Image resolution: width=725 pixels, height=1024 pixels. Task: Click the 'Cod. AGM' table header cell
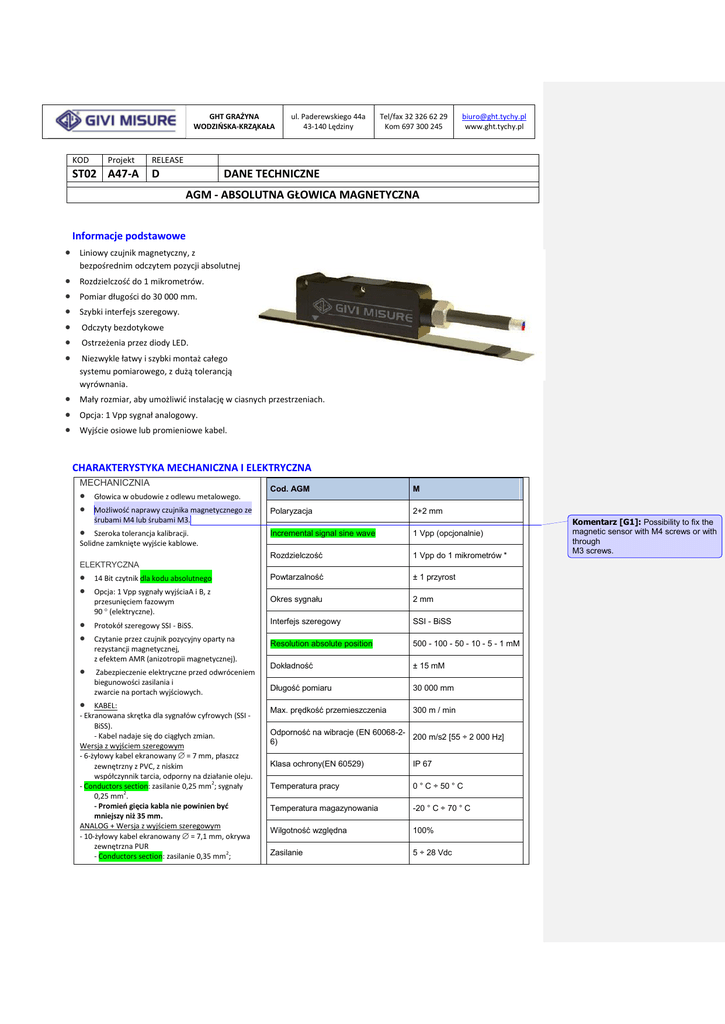(290, 488)
